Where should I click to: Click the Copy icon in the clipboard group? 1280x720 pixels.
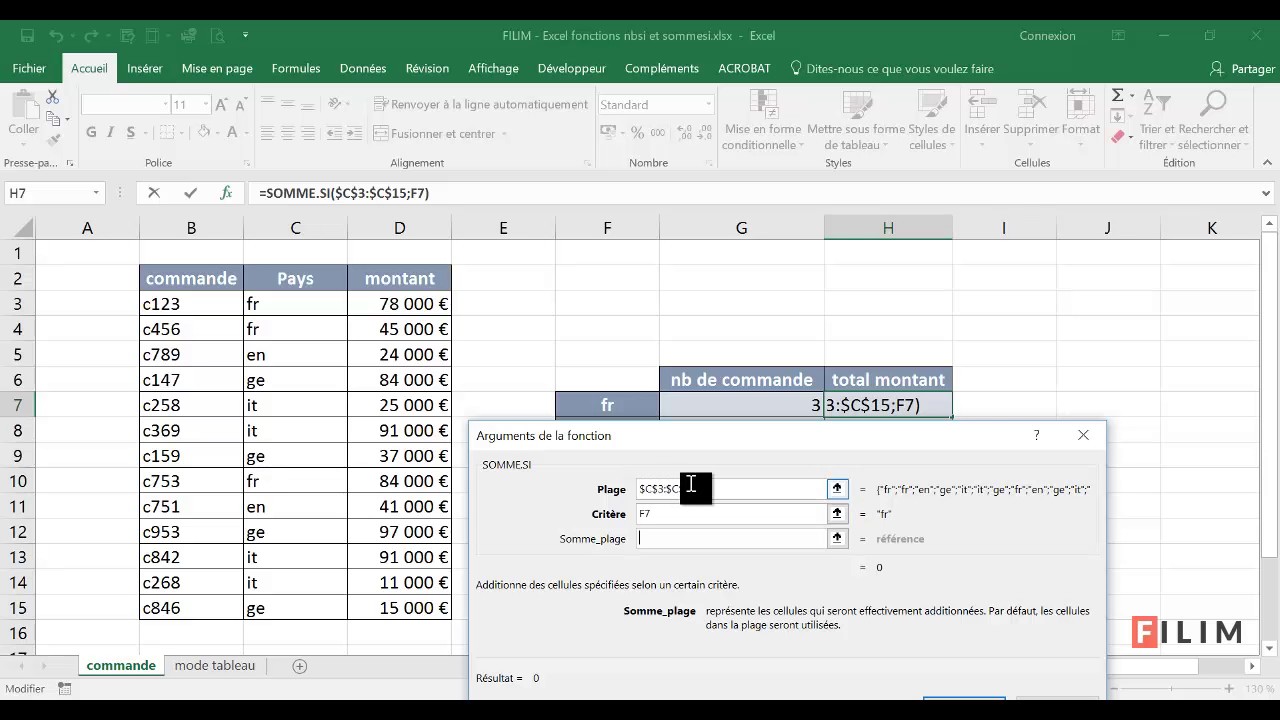[x=53, y=119]
